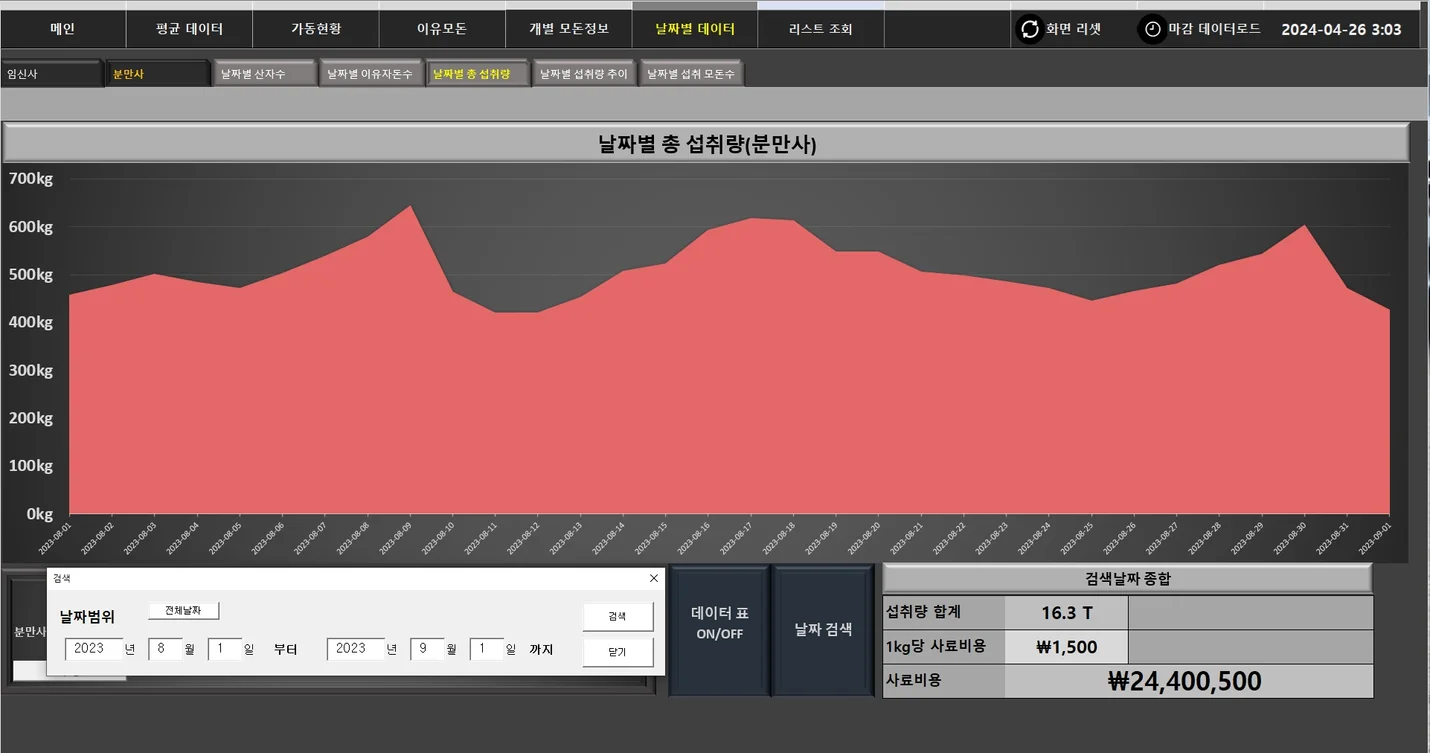Show the 날짜별 섭취량 추이 chart
Image resolution: width=1430 pixels, height=753 pixels.
(584, 74)
